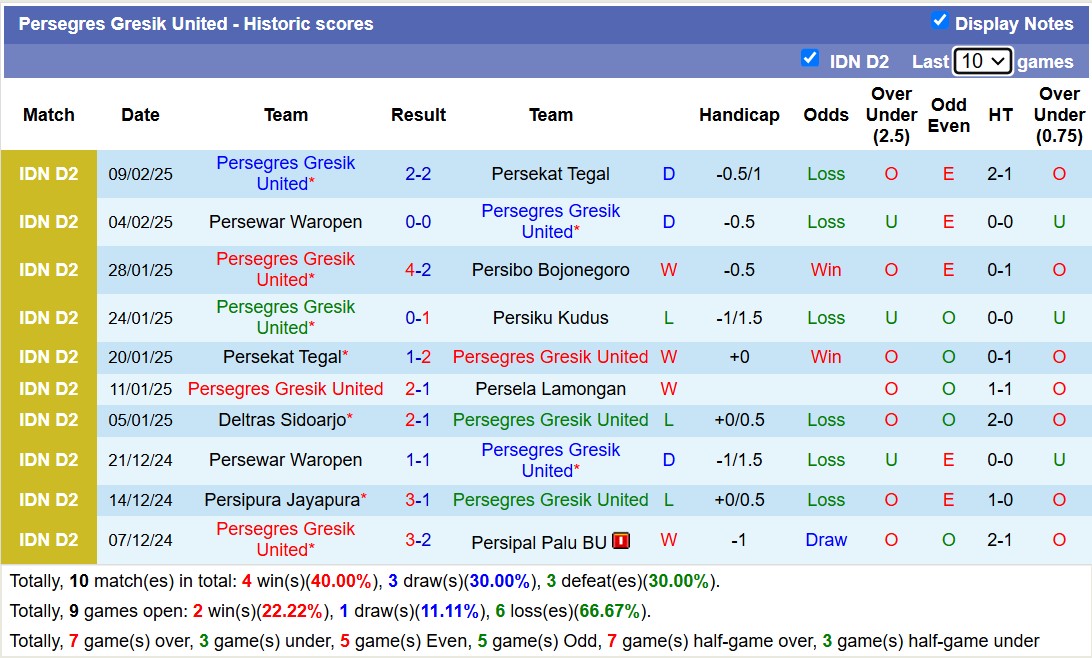
Task: Open Persela Lamongan from the 11/01/25 row
Action: coord(551,388)
